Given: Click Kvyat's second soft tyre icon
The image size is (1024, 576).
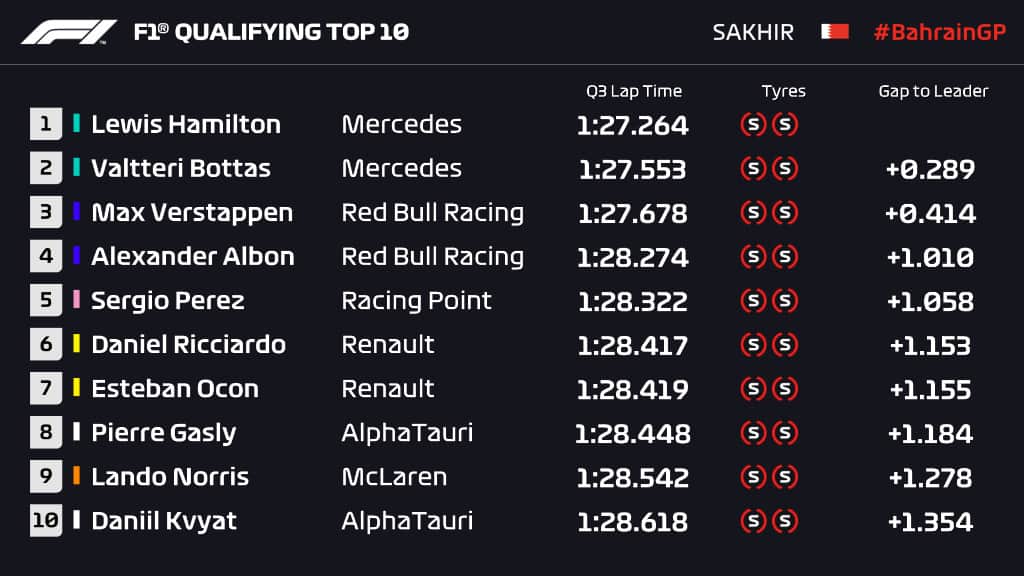Looking at the screenshot, I should [786, 521].
